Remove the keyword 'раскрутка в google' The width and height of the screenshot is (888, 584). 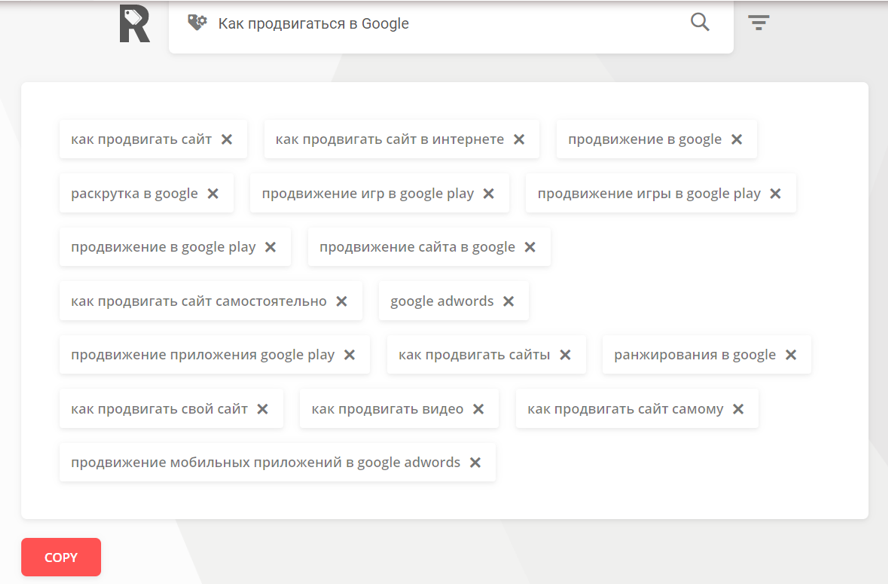[x=213, y=193]
